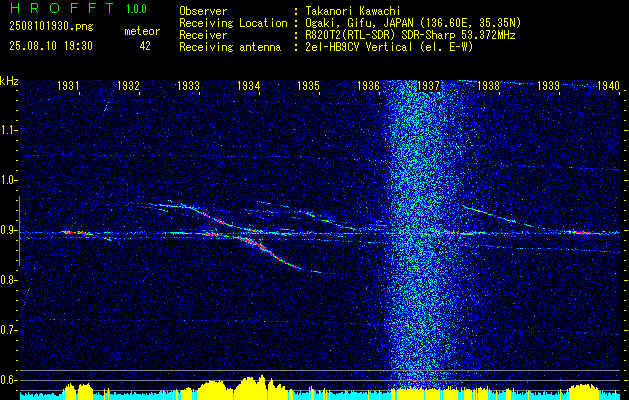The width and height of the screenshot is (629, 400).
Task: Click the 1940 time marker
Action: pyautogui.click(x=608, y=85)
